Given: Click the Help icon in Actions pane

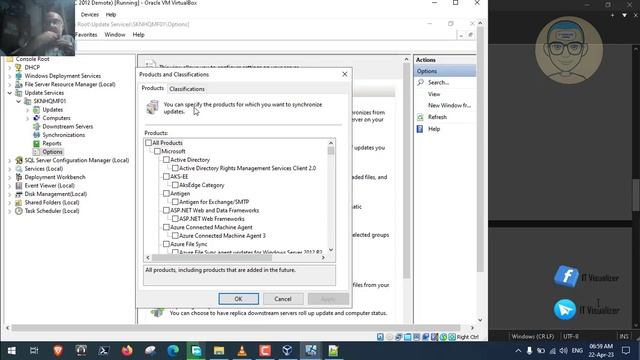Looking at the screenshot, I should [420, 129].
